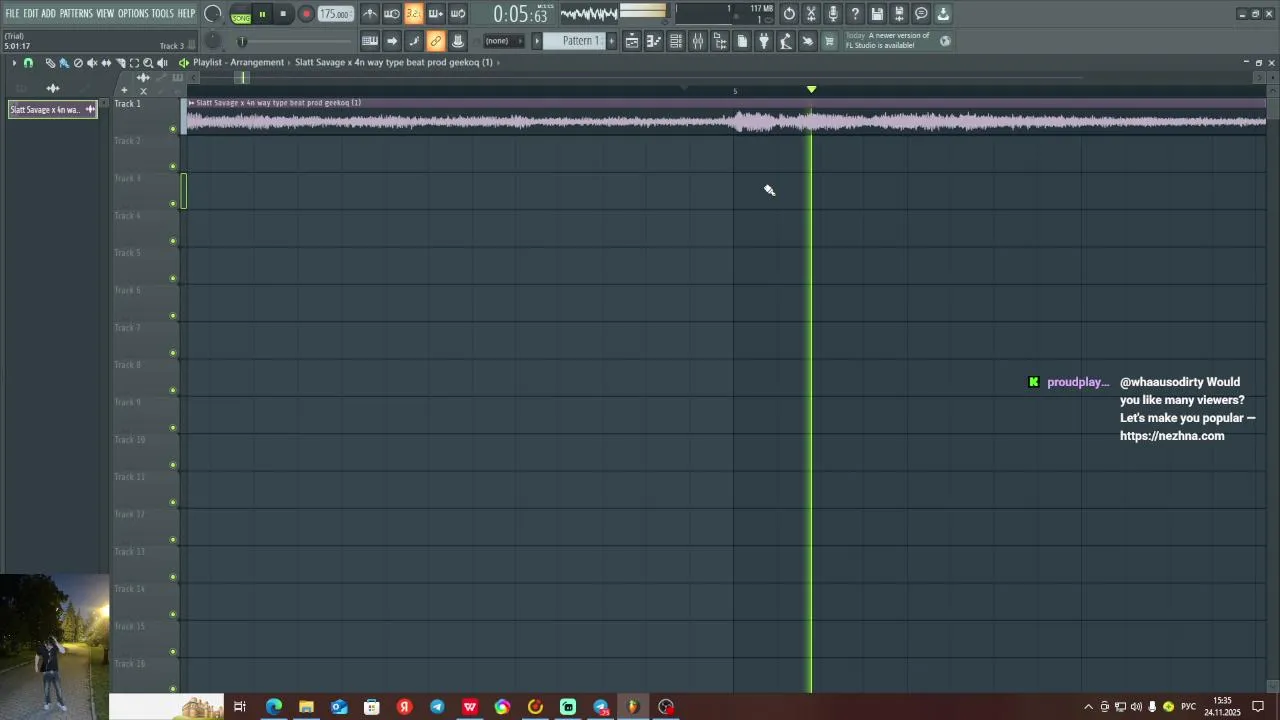Image resolution: width=1280 pixels, height=720 pixels.
Task: Click the export/render download icon
Action: click(943, 14)
